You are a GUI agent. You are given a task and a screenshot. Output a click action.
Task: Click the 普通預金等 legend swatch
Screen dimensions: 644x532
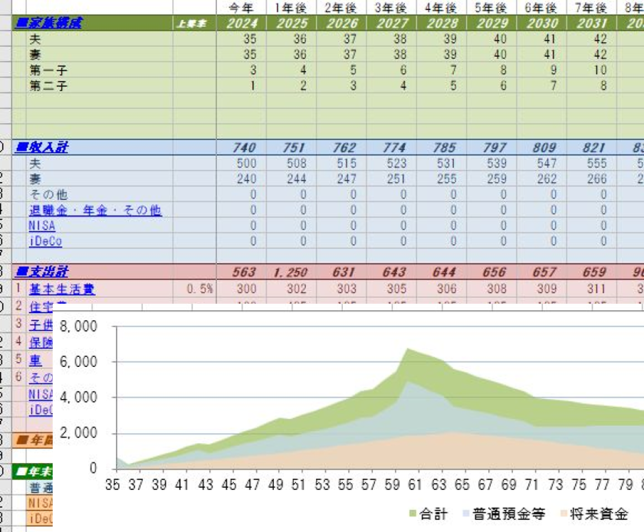[466, 513]
